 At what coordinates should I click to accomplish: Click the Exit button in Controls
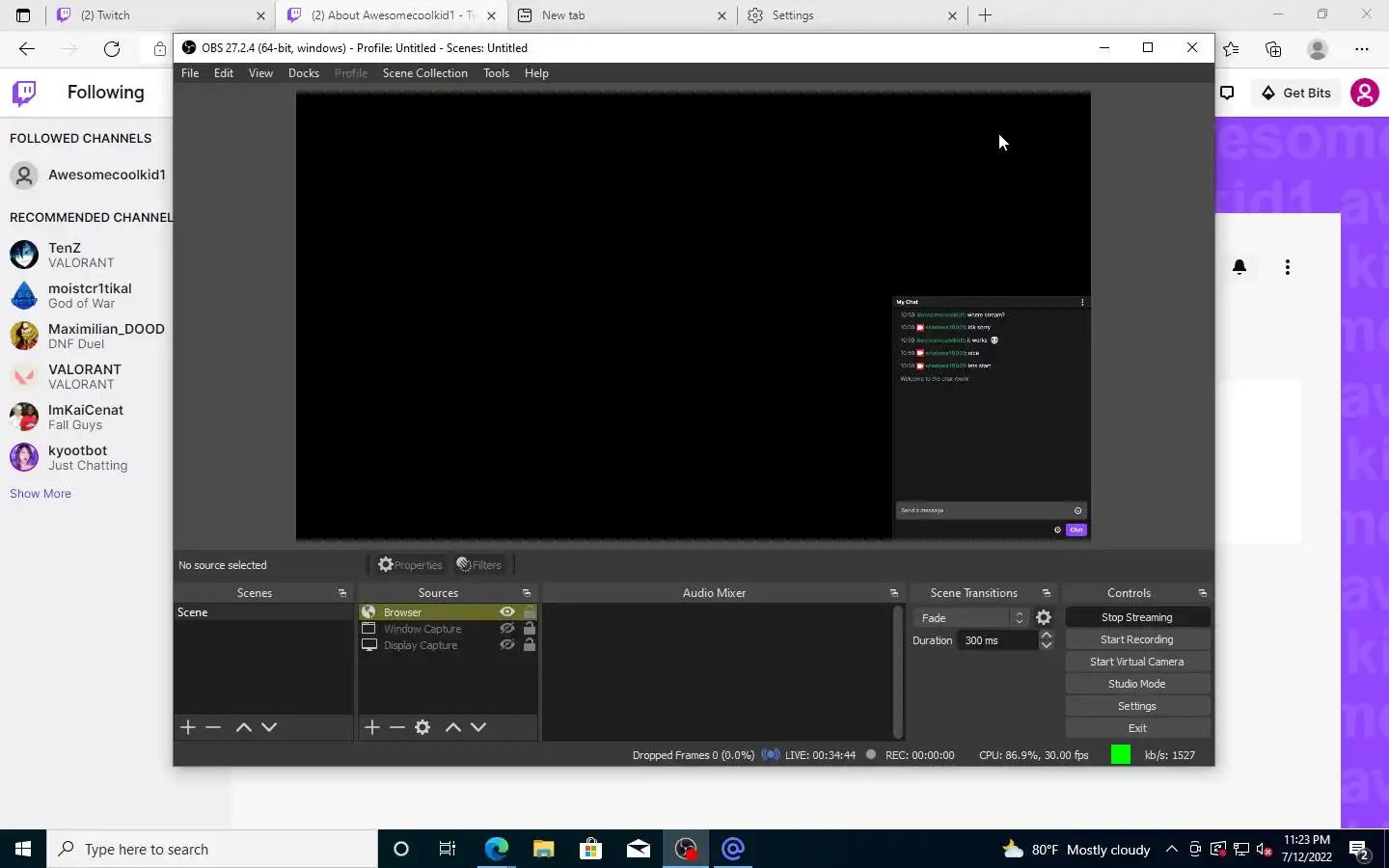click(x=1137, y=728)
